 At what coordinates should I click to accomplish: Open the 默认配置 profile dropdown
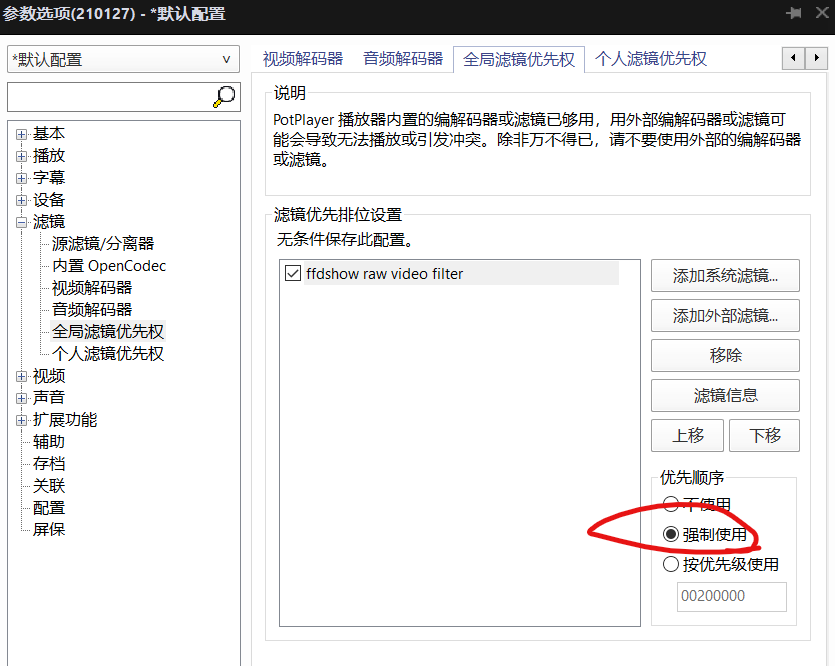[124, 59]
